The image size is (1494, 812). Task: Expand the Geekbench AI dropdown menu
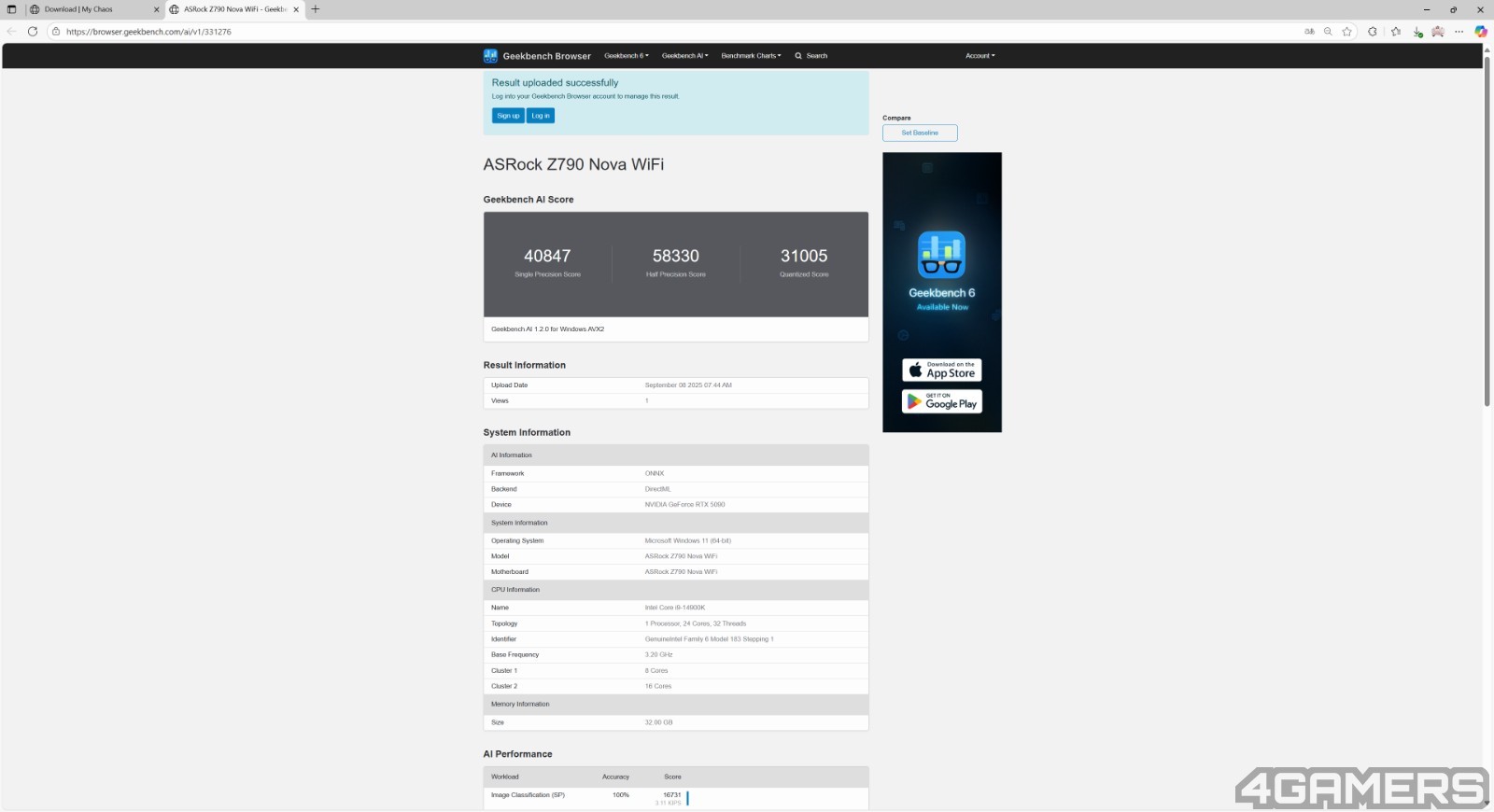click(684, 56)
